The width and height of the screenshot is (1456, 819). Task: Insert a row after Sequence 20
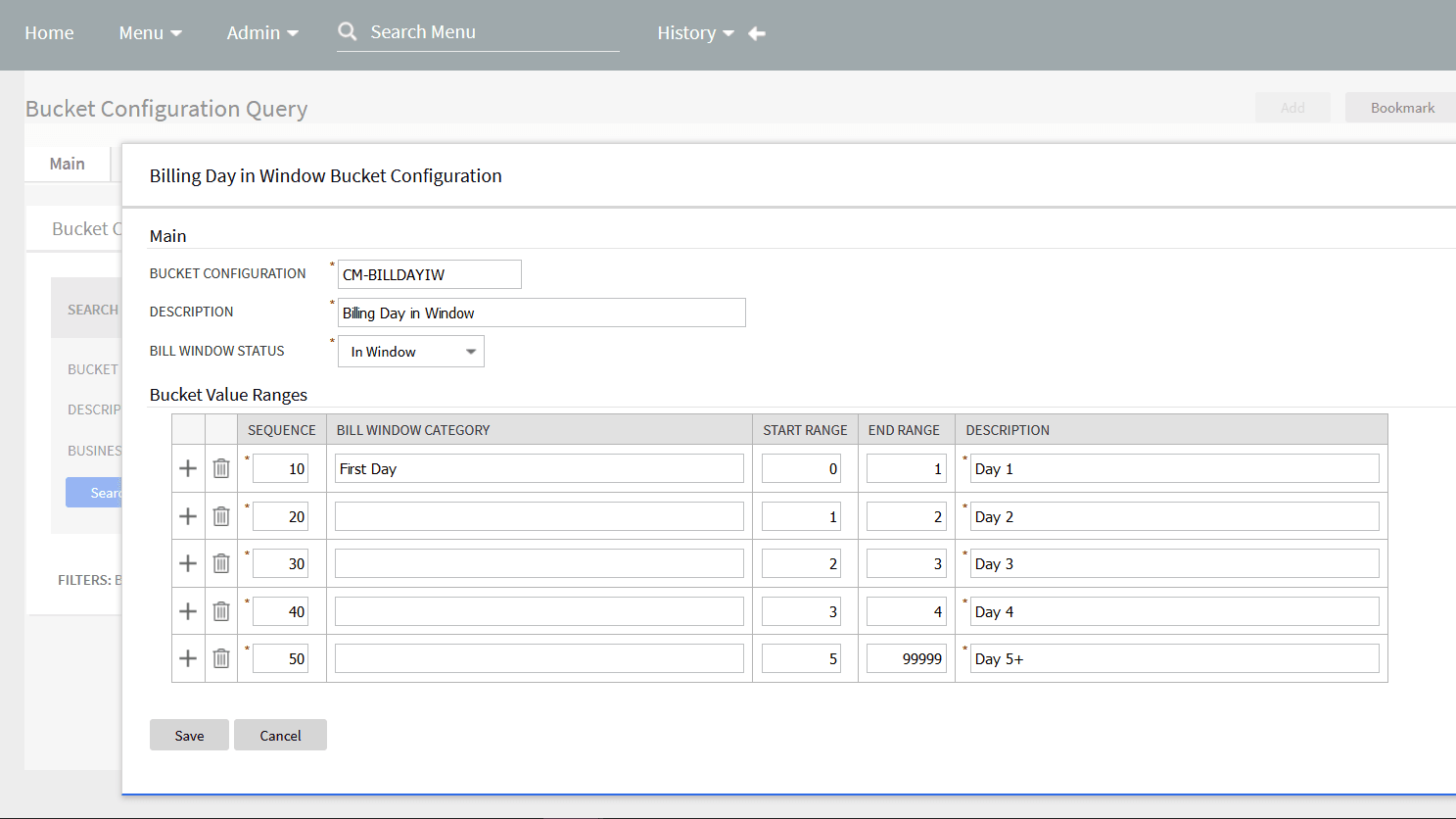point(188,515)
